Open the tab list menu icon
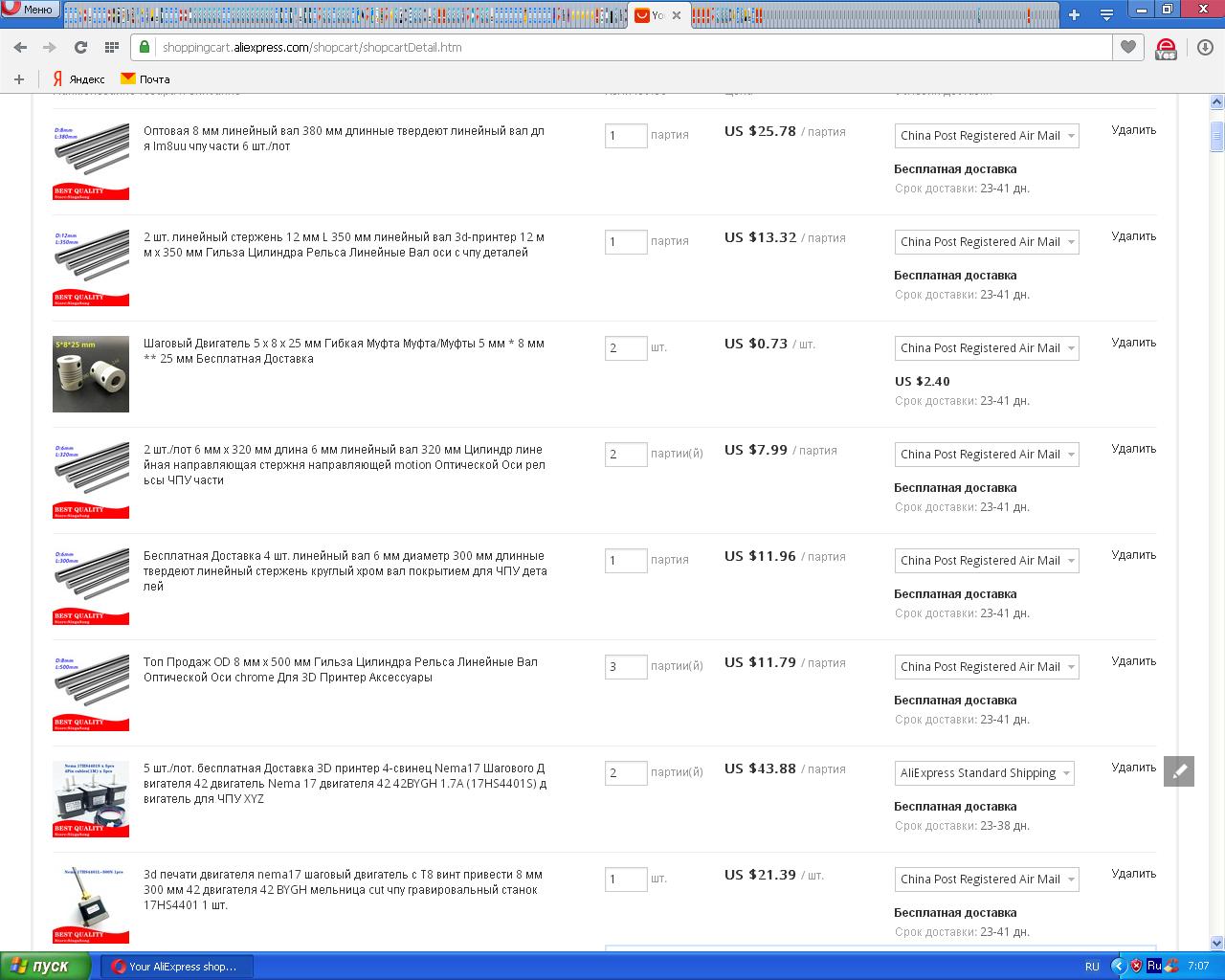1225x980 pixels. (1106, 14)
